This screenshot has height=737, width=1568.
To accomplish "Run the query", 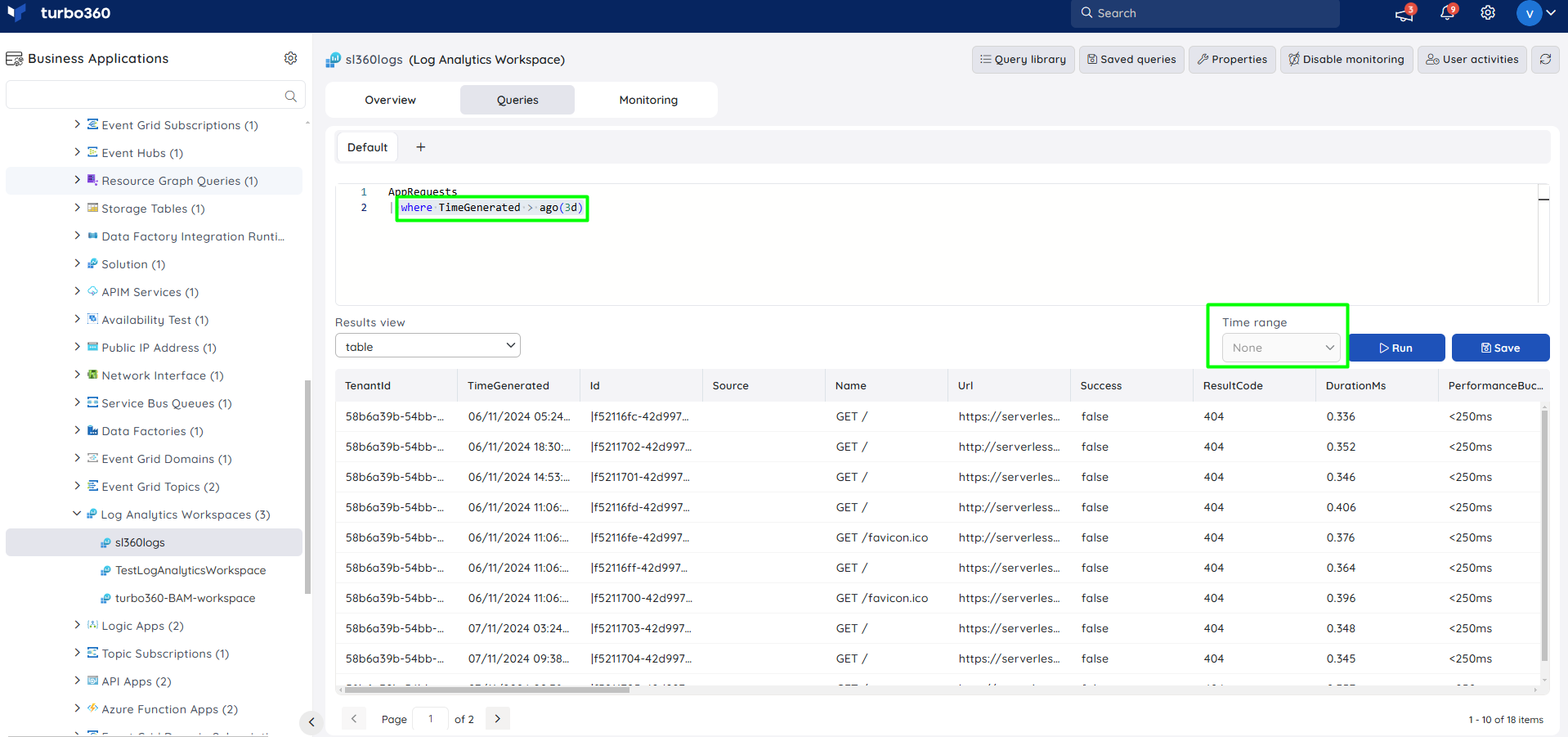I will pos(1396,348).
